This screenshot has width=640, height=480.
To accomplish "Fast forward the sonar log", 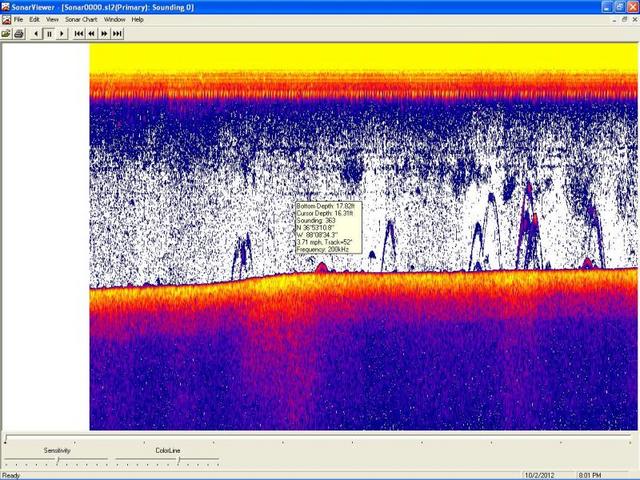I will click(104, 33).
